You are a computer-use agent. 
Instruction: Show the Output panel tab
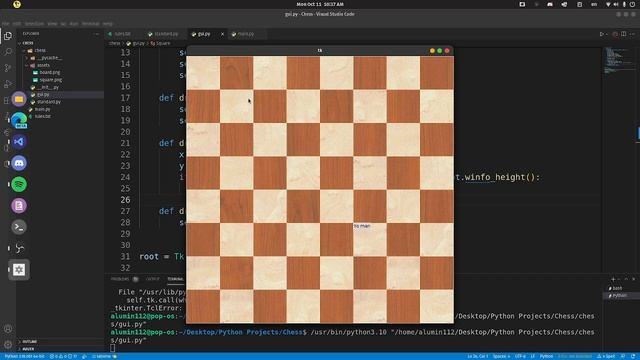click(x=153, y=279)
